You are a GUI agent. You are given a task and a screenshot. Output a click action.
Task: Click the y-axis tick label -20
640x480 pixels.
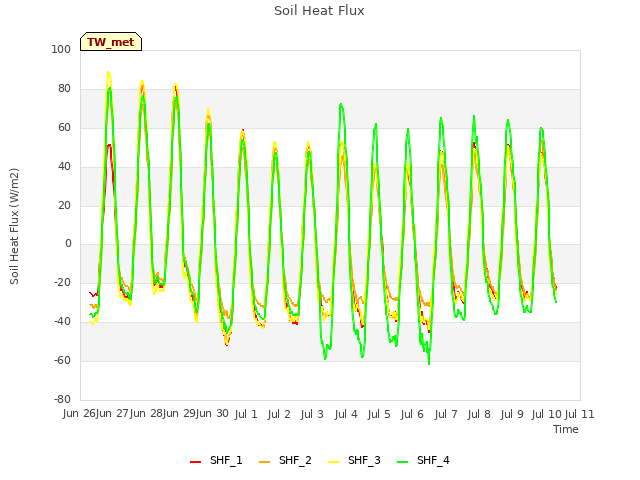(62, 282)
